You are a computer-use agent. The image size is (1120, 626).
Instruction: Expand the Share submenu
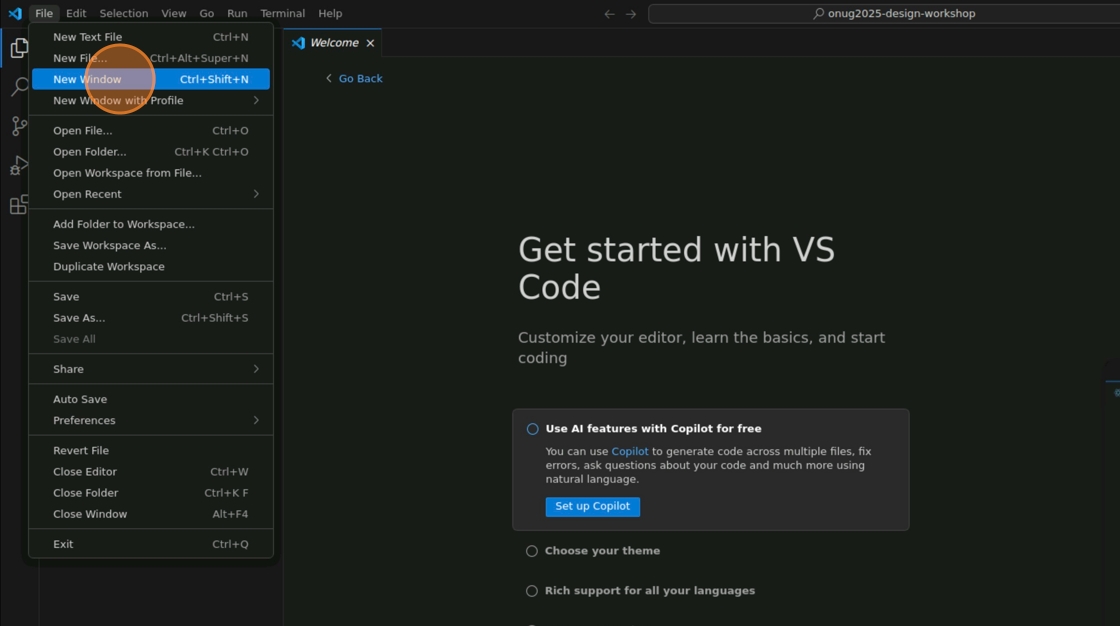(x=151, y=369)
